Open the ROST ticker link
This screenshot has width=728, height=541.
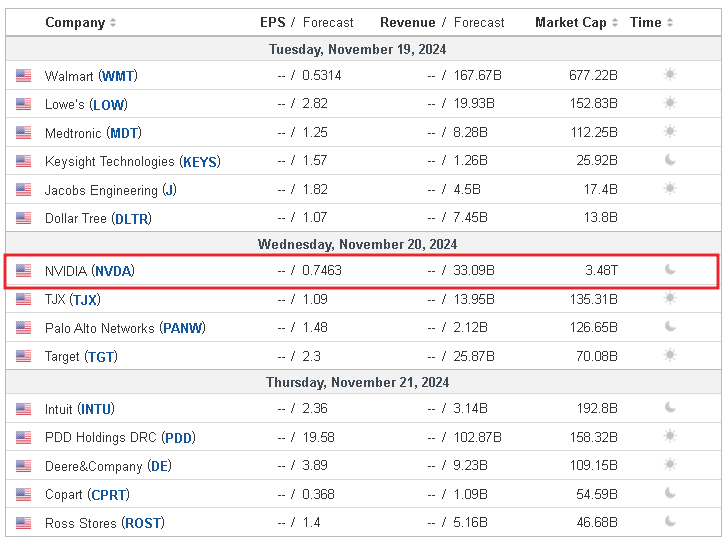[143, 523]
